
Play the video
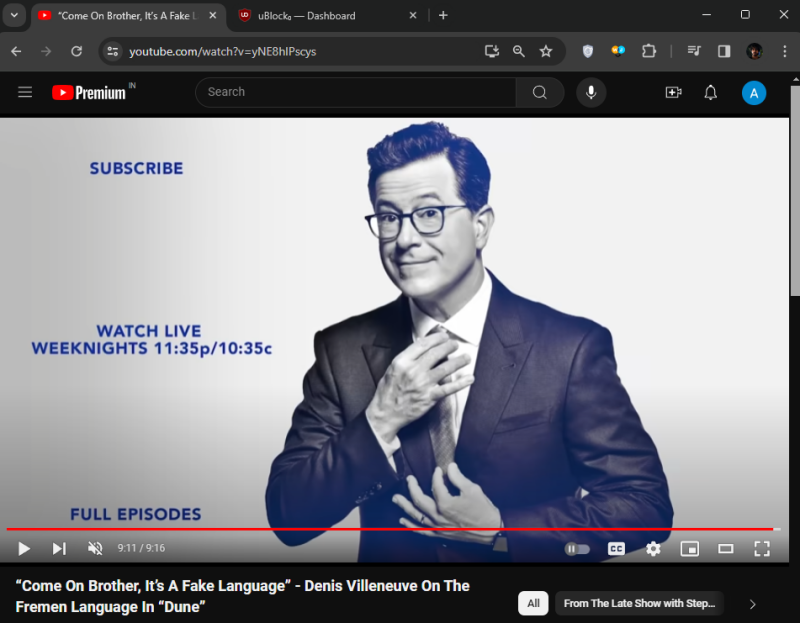23,549
